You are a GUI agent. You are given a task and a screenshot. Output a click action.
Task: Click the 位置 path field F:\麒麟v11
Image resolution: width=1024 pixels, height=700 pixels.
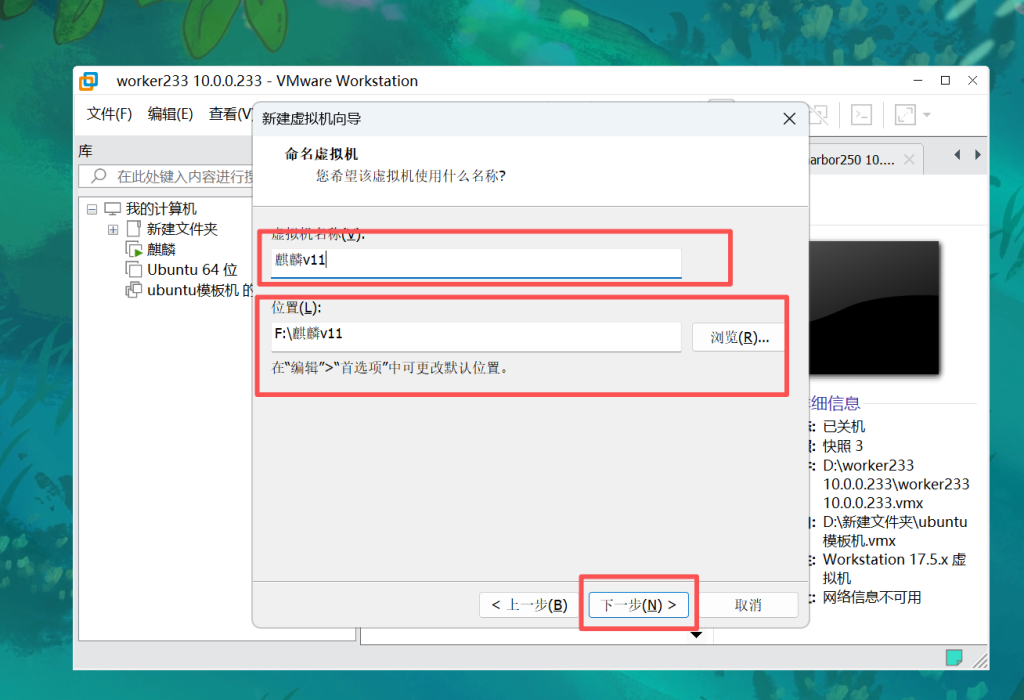(x=476, y=335)
